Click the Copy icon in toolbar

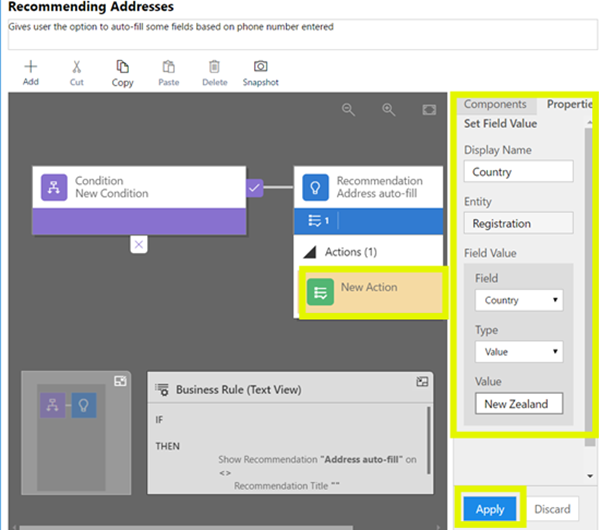coord(122,68)
